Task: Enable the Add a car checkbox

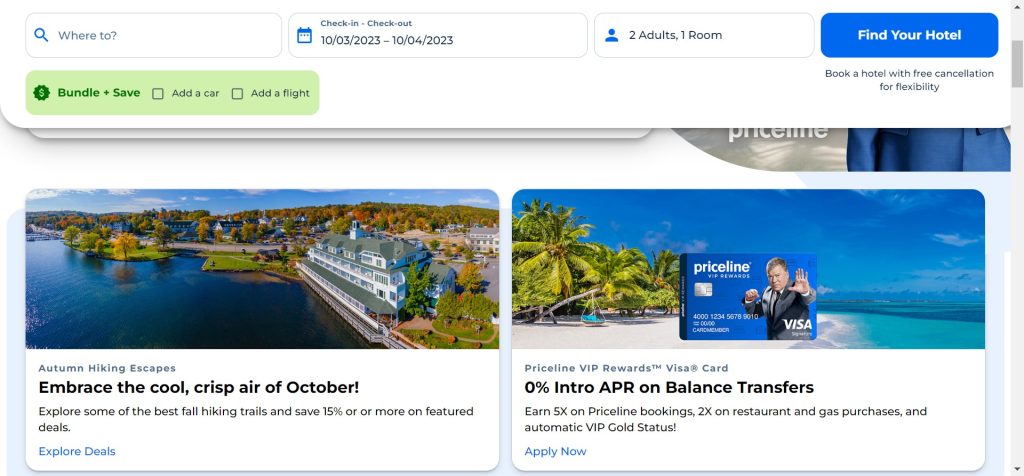Action: [158, 94]
